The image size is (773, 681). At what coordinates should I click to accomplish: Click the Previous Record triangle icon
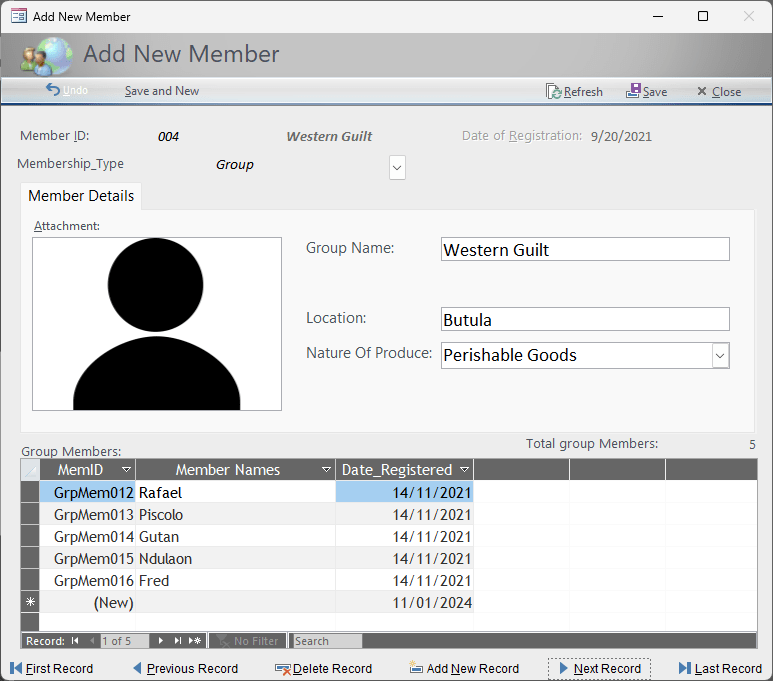pyautogui.click(x=138, y=668)
